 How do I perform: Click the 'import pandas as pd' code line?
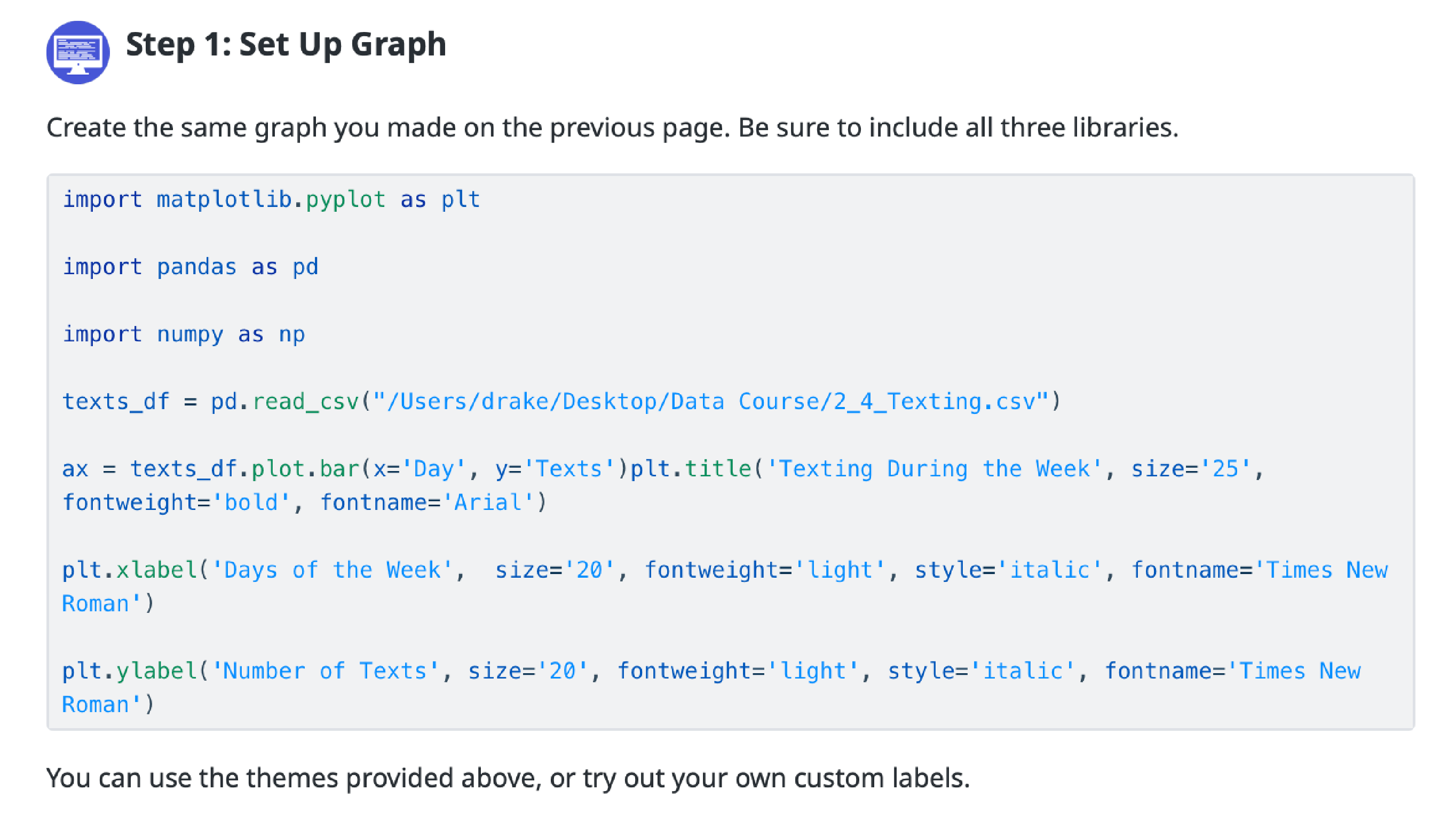coord(190,267)
